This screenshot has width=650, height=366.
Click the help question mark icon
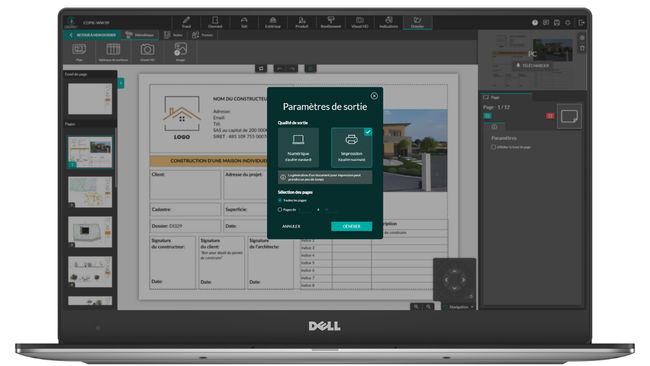[x=535, y=23]
